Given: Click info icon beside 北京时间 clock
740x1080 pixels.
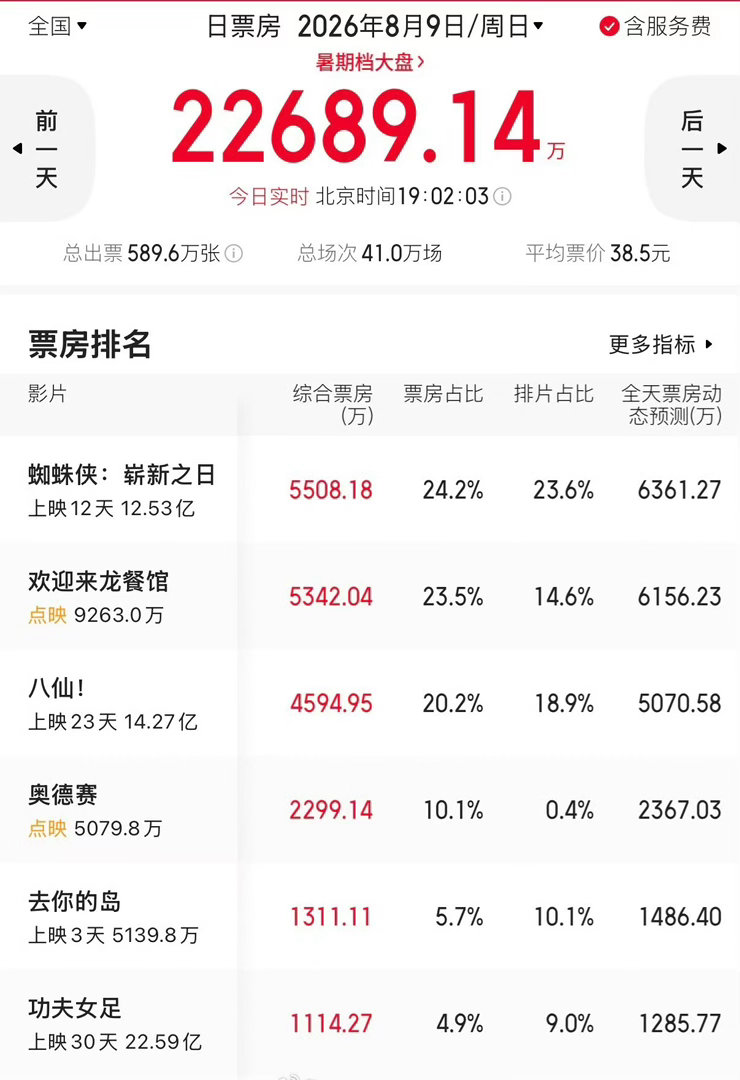Looking at the screenshot, I should pos(503,197).
